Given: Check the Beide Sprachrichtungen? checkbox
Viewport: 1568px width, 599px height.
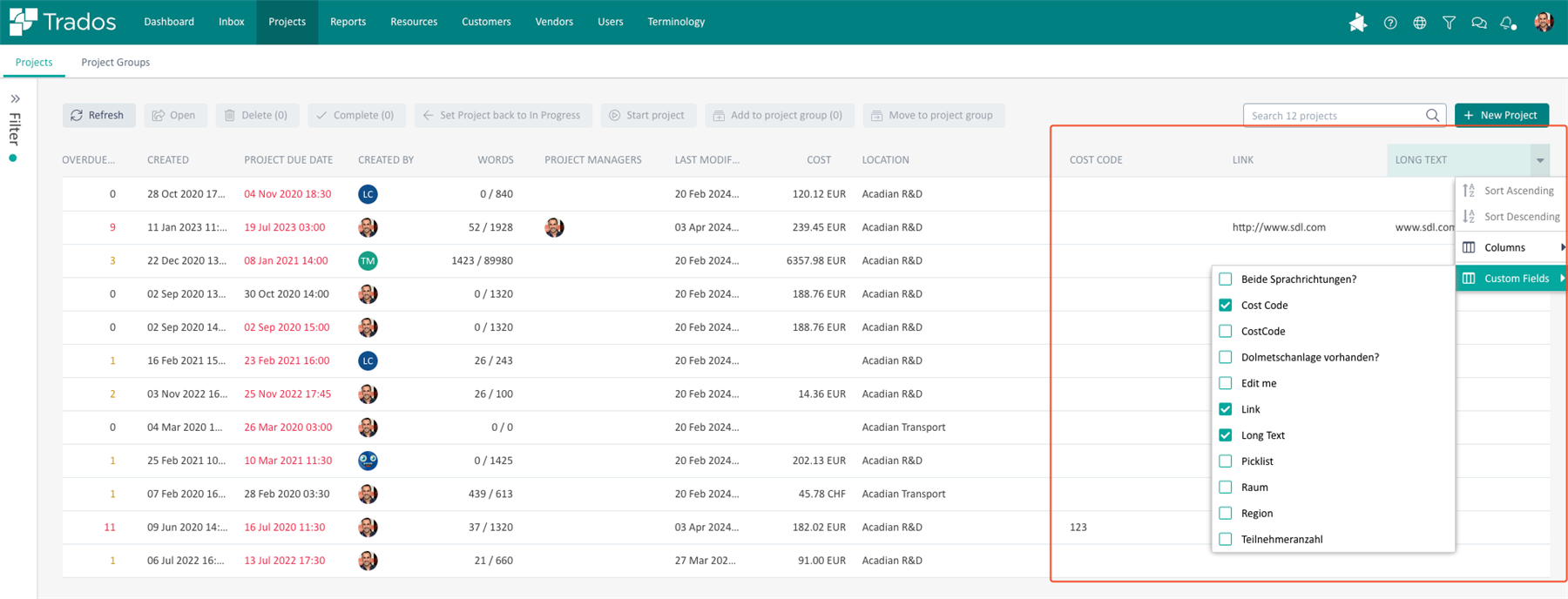Looking at the screenshot, I should tap(1226, 279).
